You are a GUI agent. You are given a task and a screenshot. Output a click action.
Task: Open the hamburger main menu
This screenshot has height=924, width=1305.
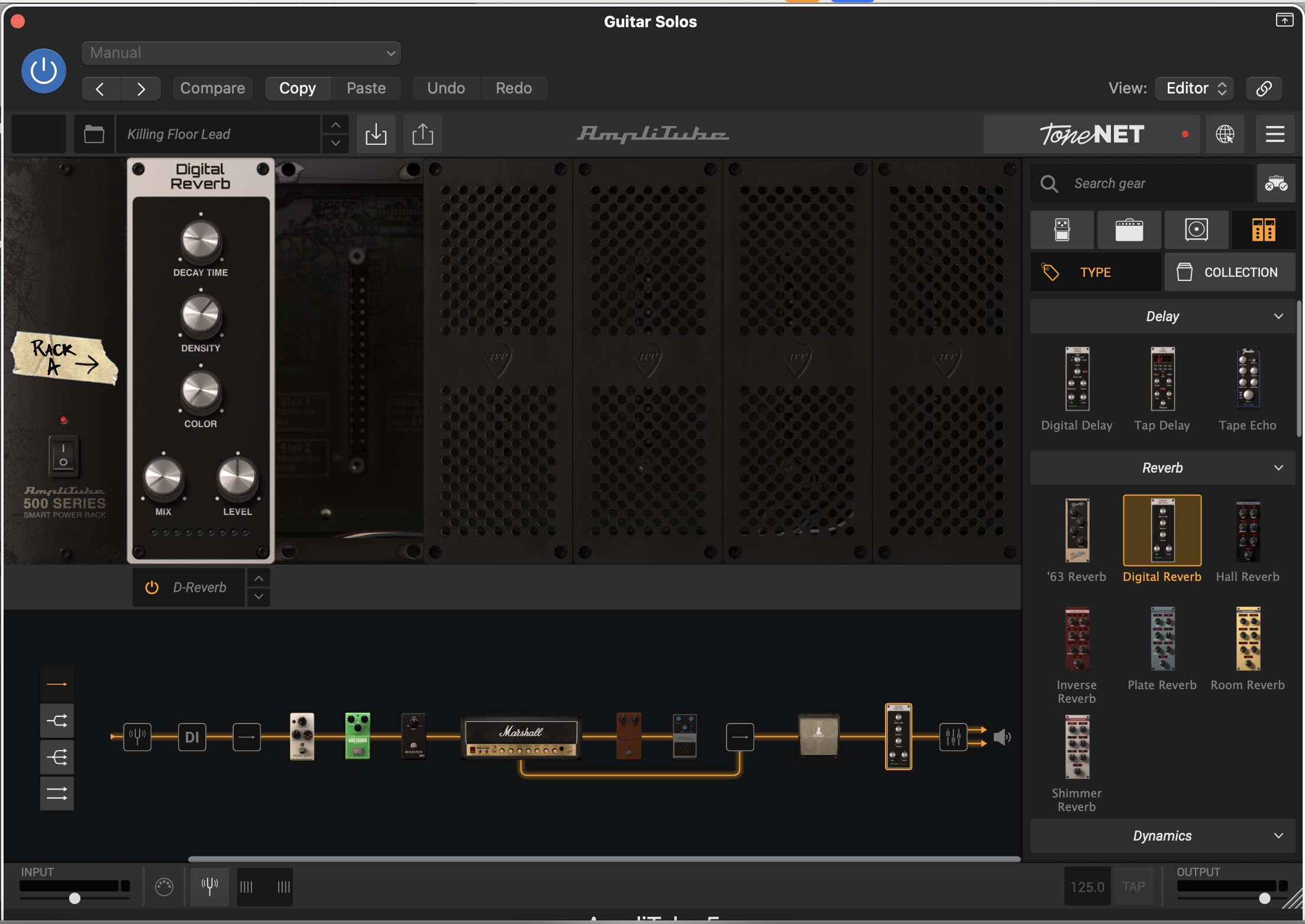pos(1275,134)
